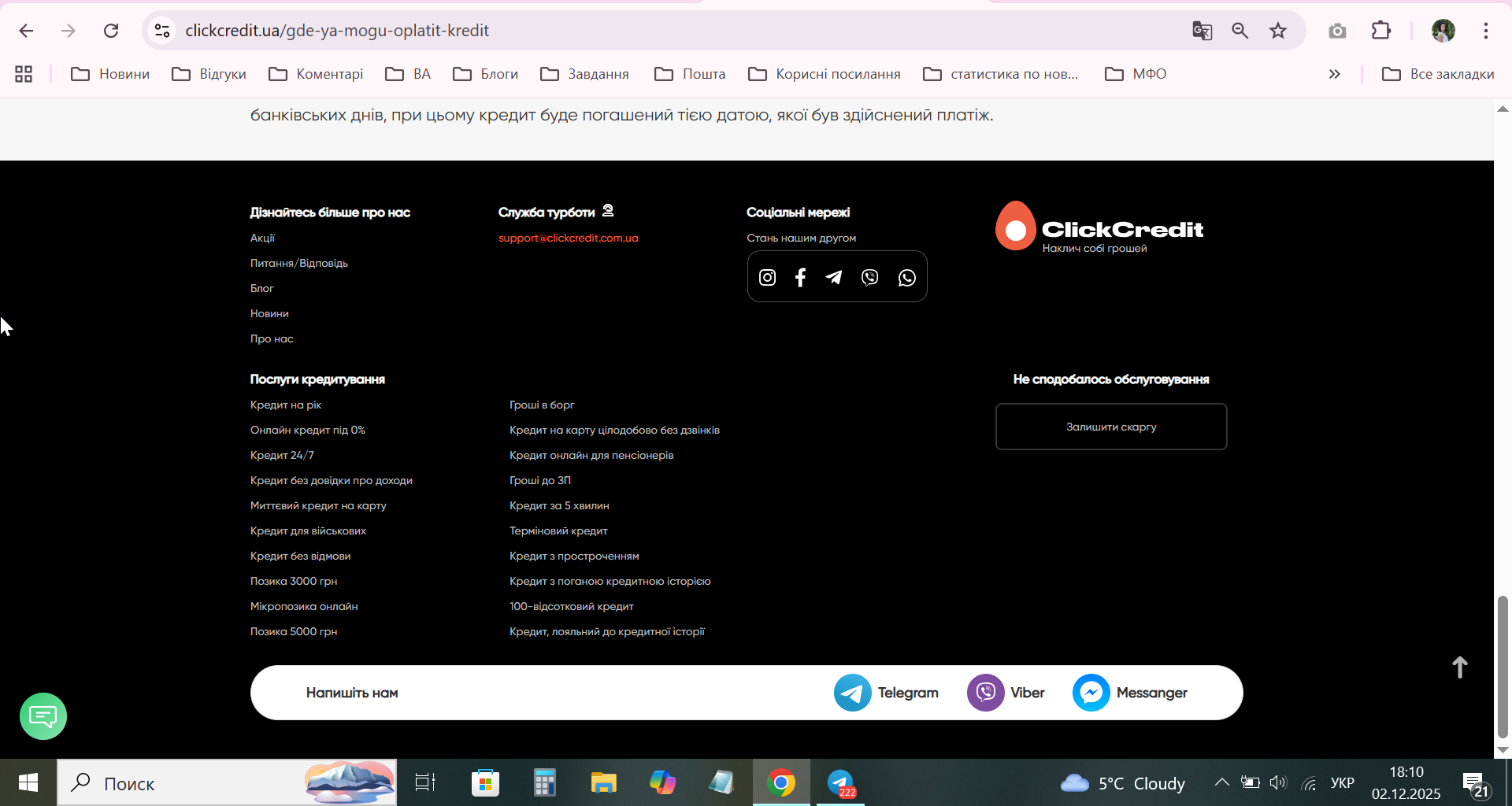Switch the УКР keyboard language
The height and width of the screenshot is (806, 1512).
[1342, 782]
